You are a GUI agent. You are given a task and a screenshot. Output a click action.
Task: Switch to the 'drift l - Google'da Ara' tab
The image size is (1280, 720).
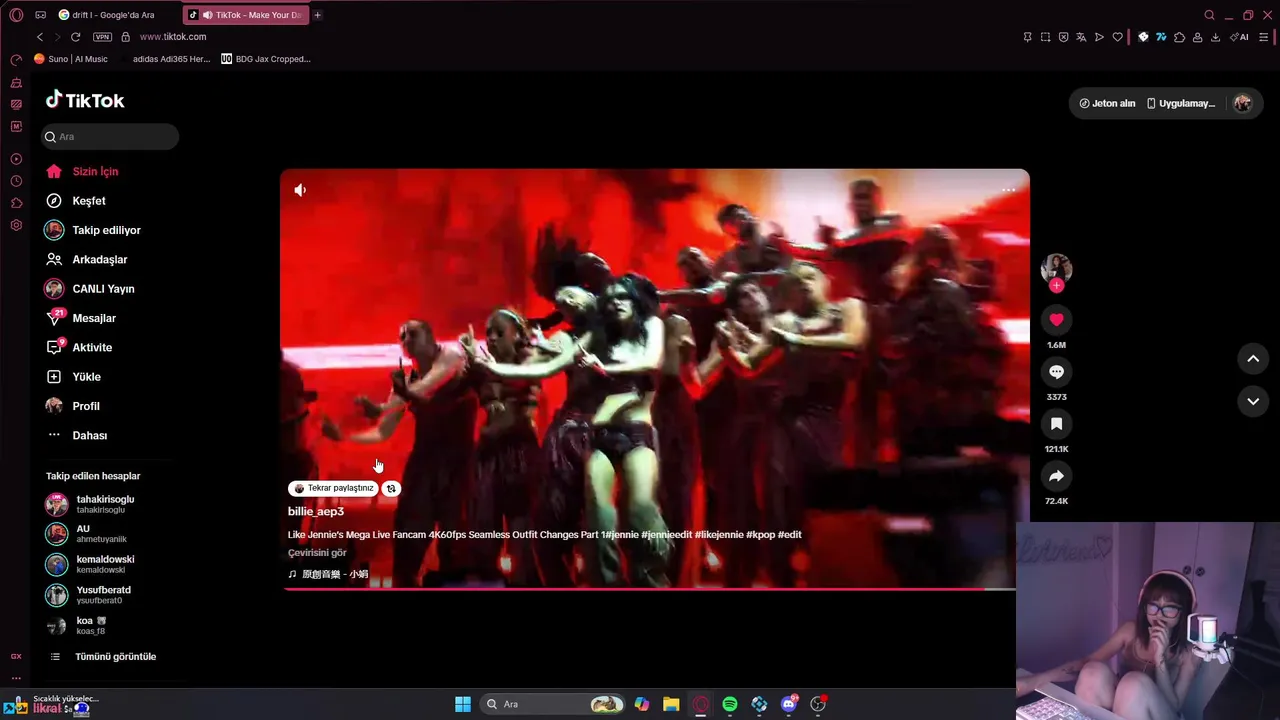(x=115, y=15)
